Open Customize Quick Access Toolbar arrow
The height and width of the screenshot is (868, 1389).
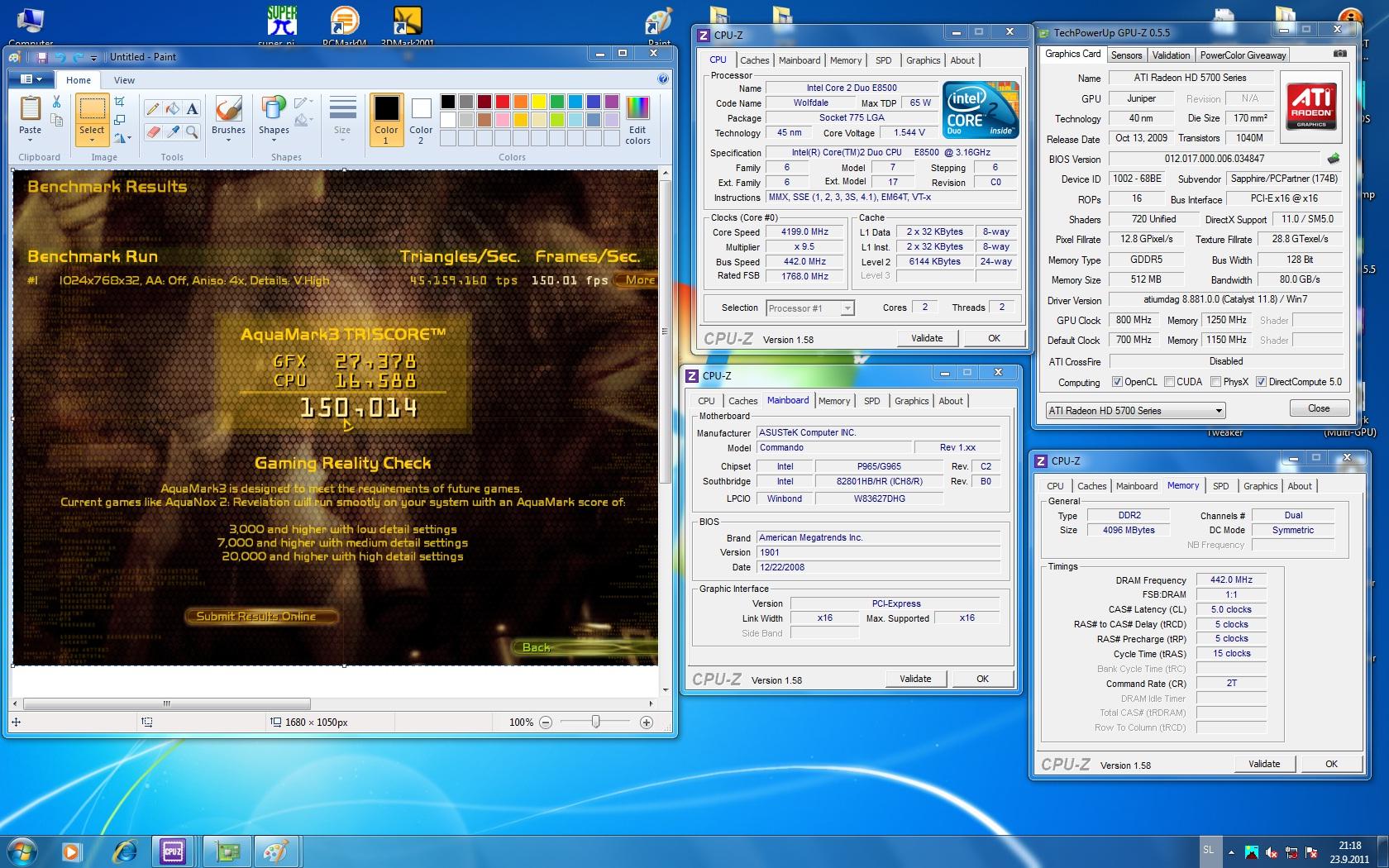coord(93,58)
